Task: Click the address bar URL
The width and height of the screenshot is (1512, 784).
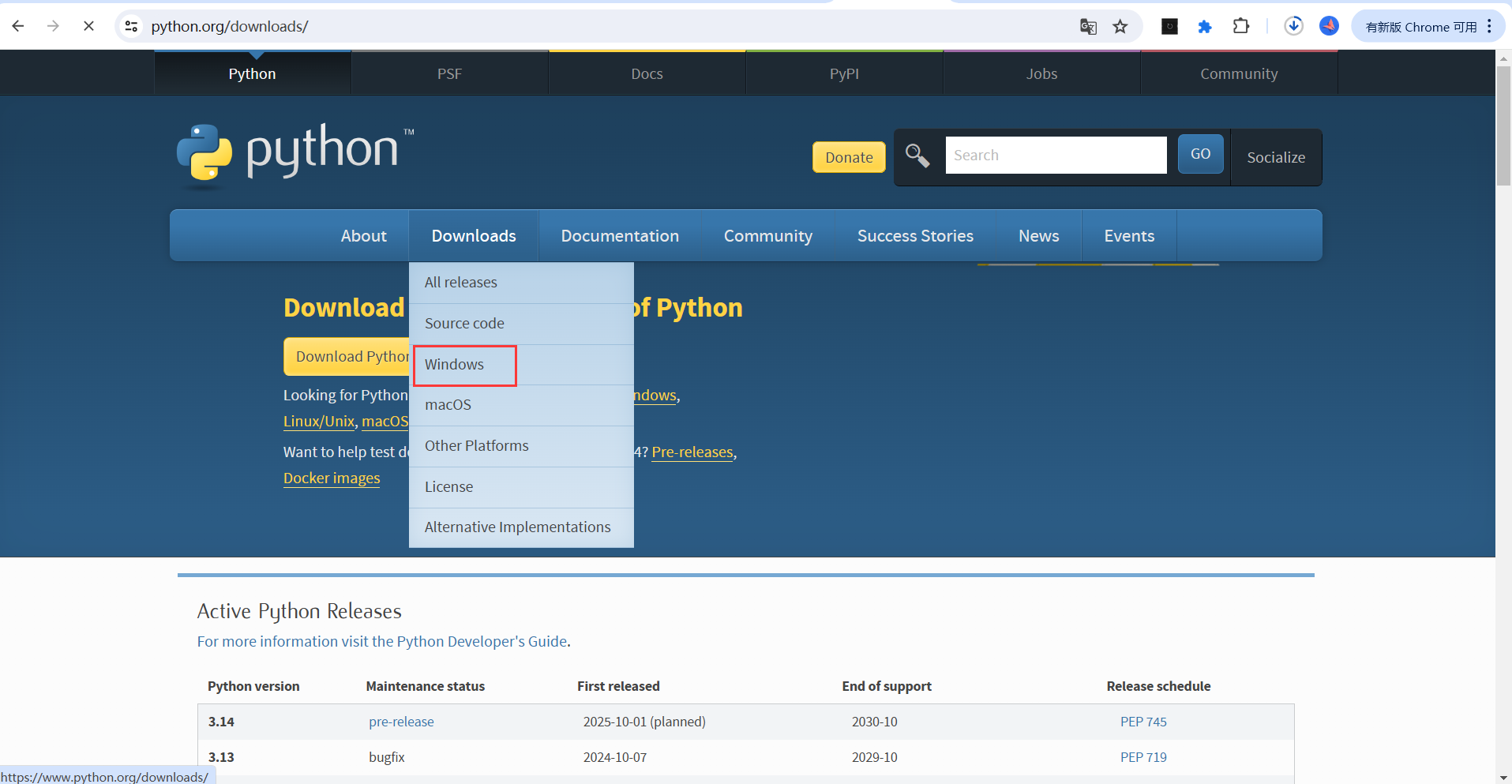Action: pyautogui.click(x=230, y=26)
